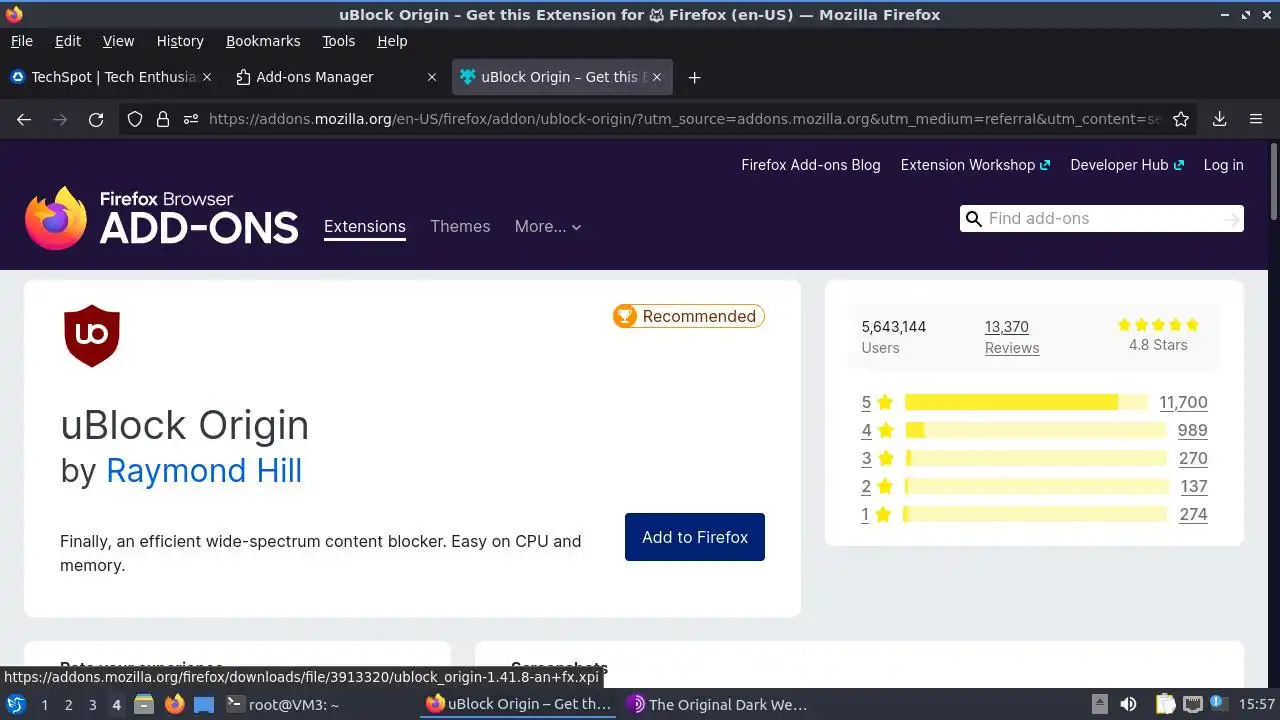The height and width of the screenshot is (720, 1280).
Task: Open 137 two-star reviews count
Action: pyautogui.click(x=1194, y=486)
